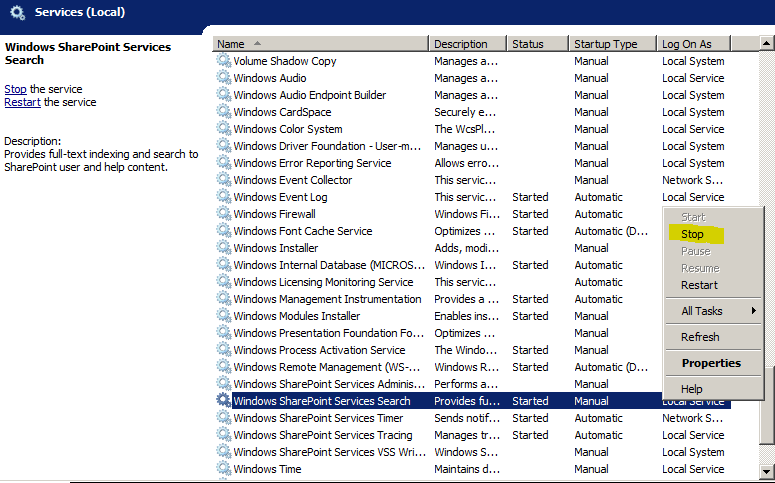Image resolution: width=775 pixels, height=483 pixels.
Task: Click the Windows Driver Foundation gear icon
Action: (223, 146)
